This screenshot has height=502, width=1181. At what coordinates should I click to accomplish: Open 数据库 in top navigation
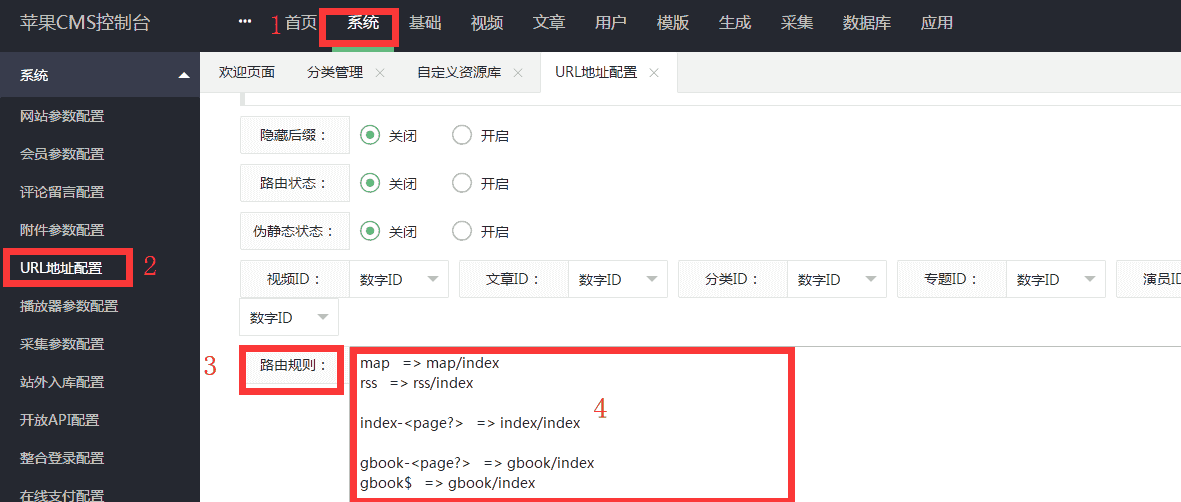[867, 23]
